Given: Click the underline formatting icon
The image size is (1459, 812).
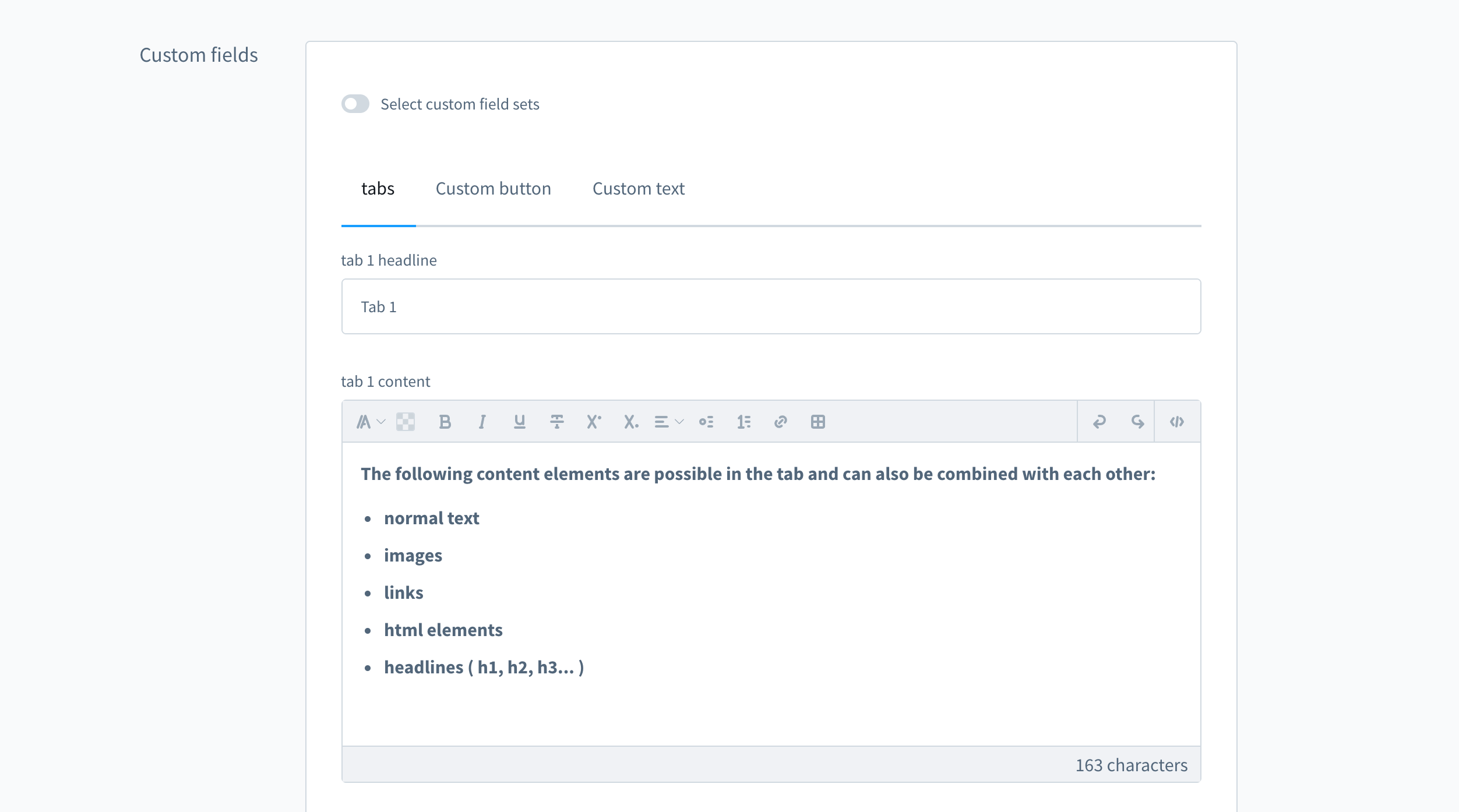Looking at the screenshot, I should pyautogui.click(x=519, y=422).
